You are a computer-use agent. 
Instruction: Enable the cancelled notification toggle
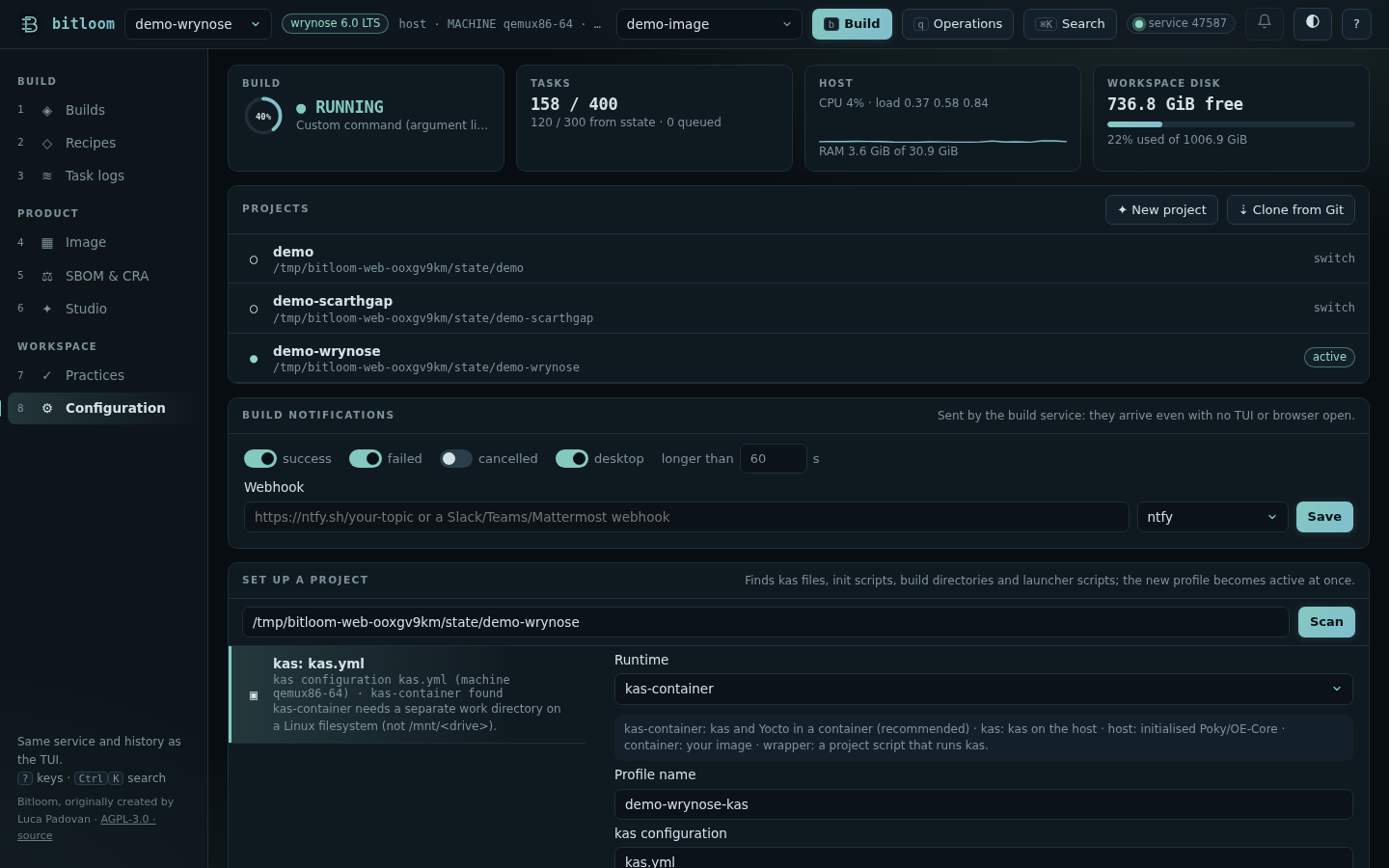[x=456, y=459]
